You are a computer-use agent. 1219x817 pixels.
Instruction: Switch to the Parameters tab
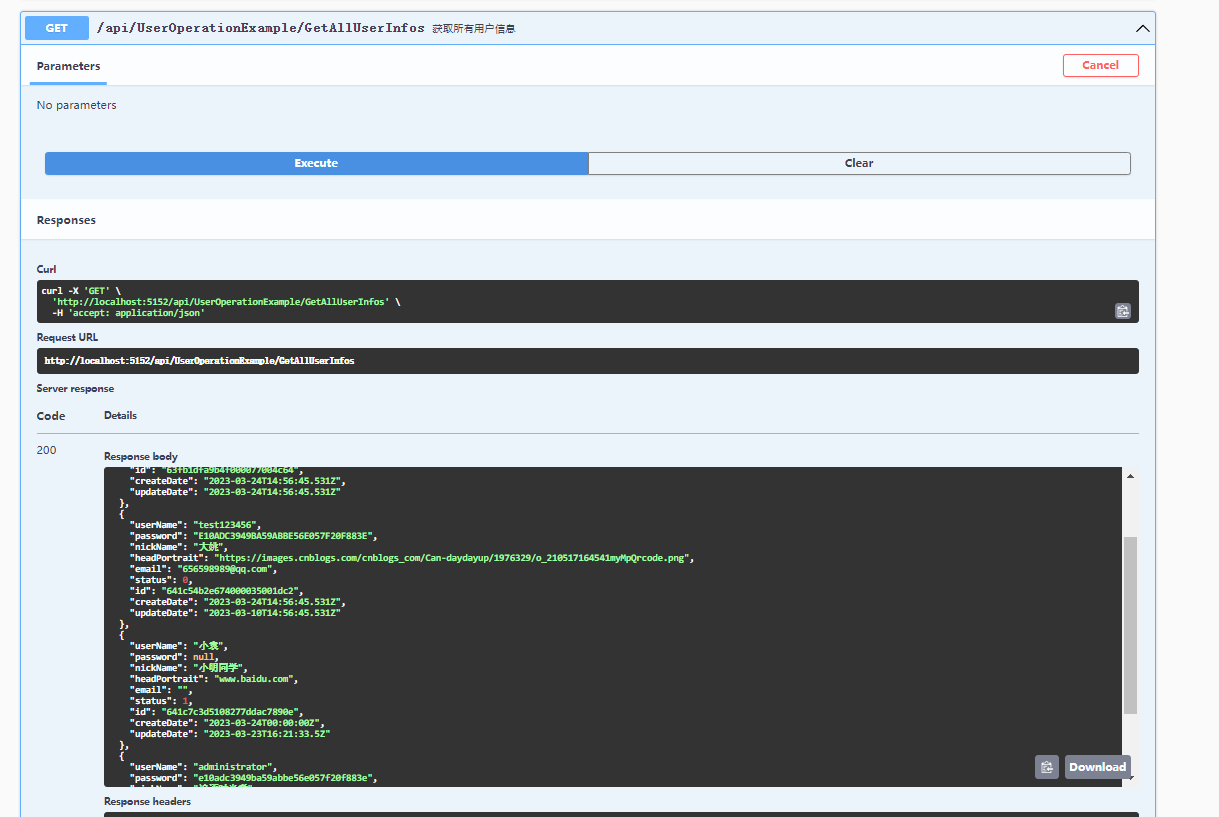point(67,66)
